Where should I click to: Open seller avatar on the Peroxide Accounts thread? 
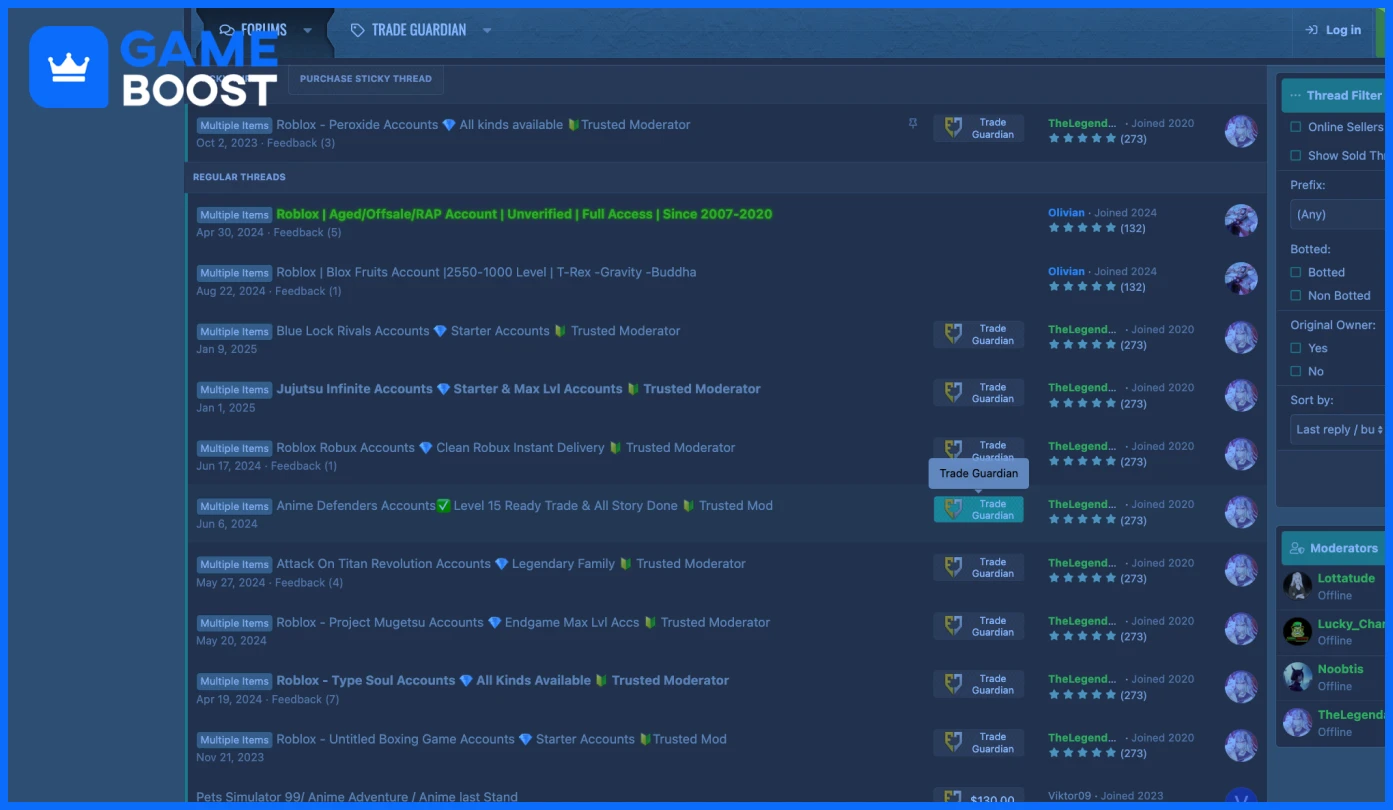1241,131
